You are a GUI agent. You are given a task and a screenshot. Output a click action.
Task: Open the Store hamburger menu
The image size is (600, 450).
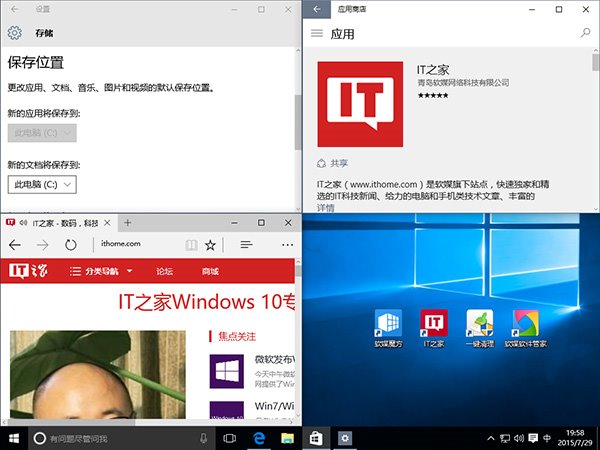(317, 33)
